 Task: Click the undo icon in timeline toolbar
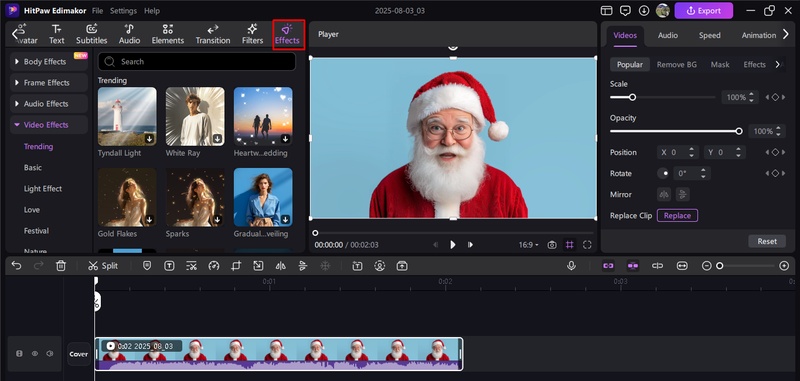[x=16, y=266]
